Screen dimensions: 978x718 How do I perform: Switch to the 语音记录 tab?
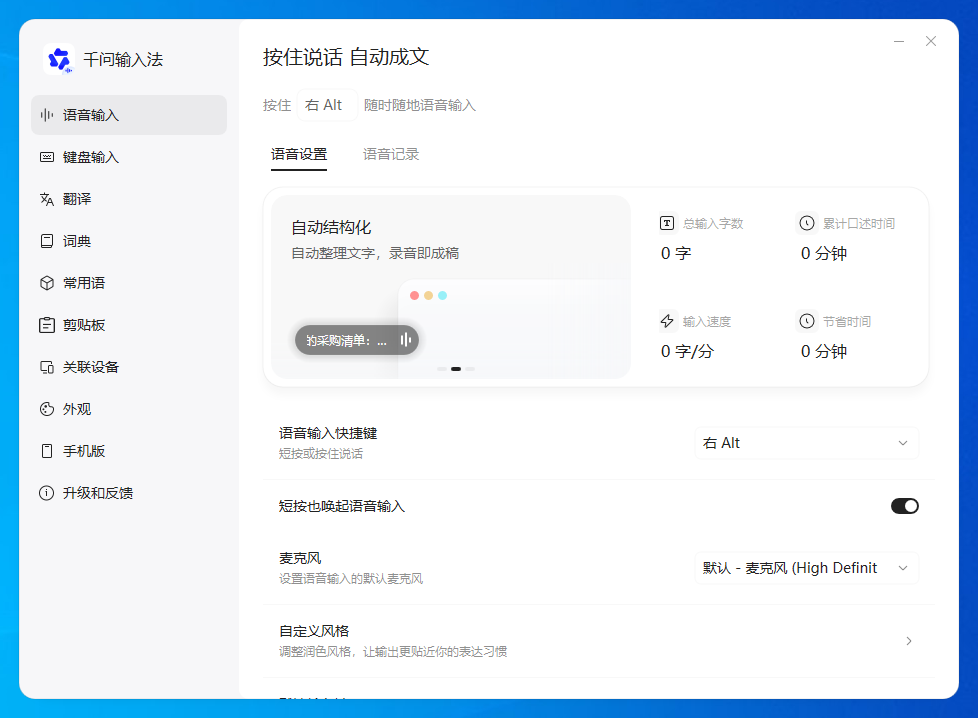tap(391, 154)
